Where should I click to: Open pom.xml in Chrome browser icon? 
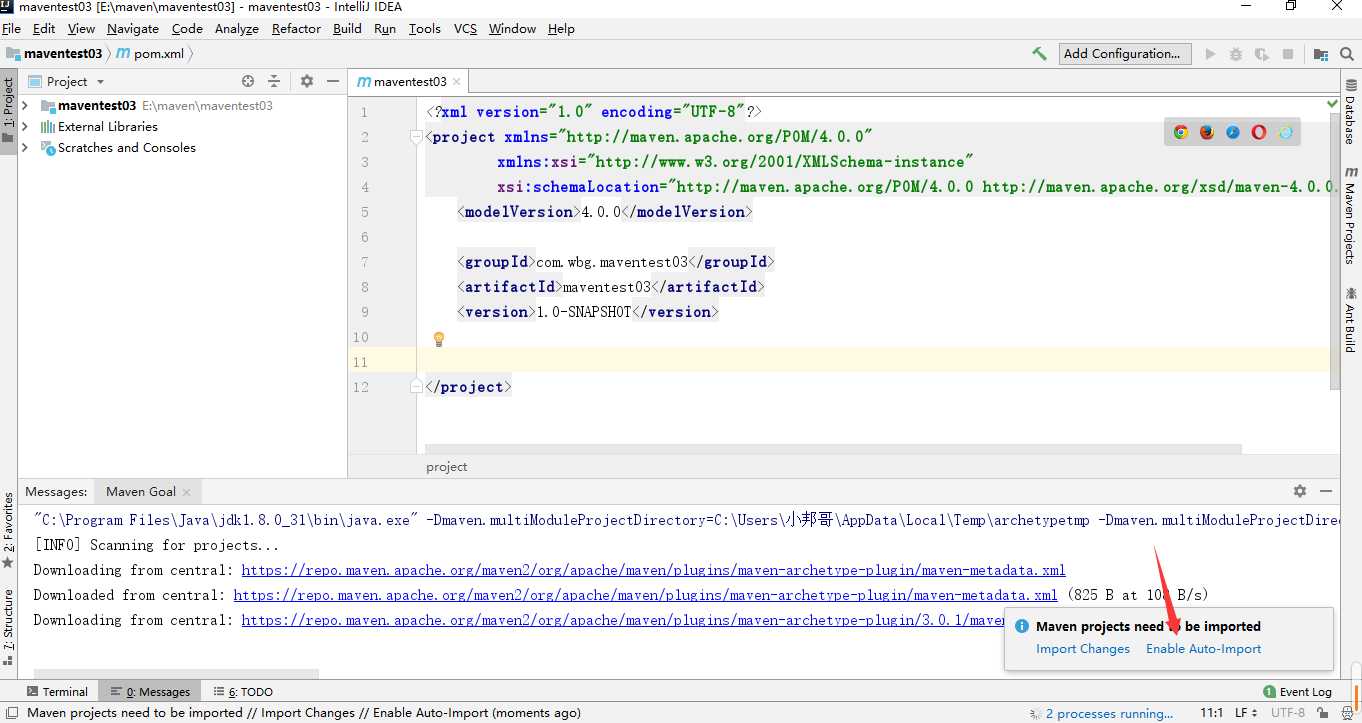(1181, 132)
